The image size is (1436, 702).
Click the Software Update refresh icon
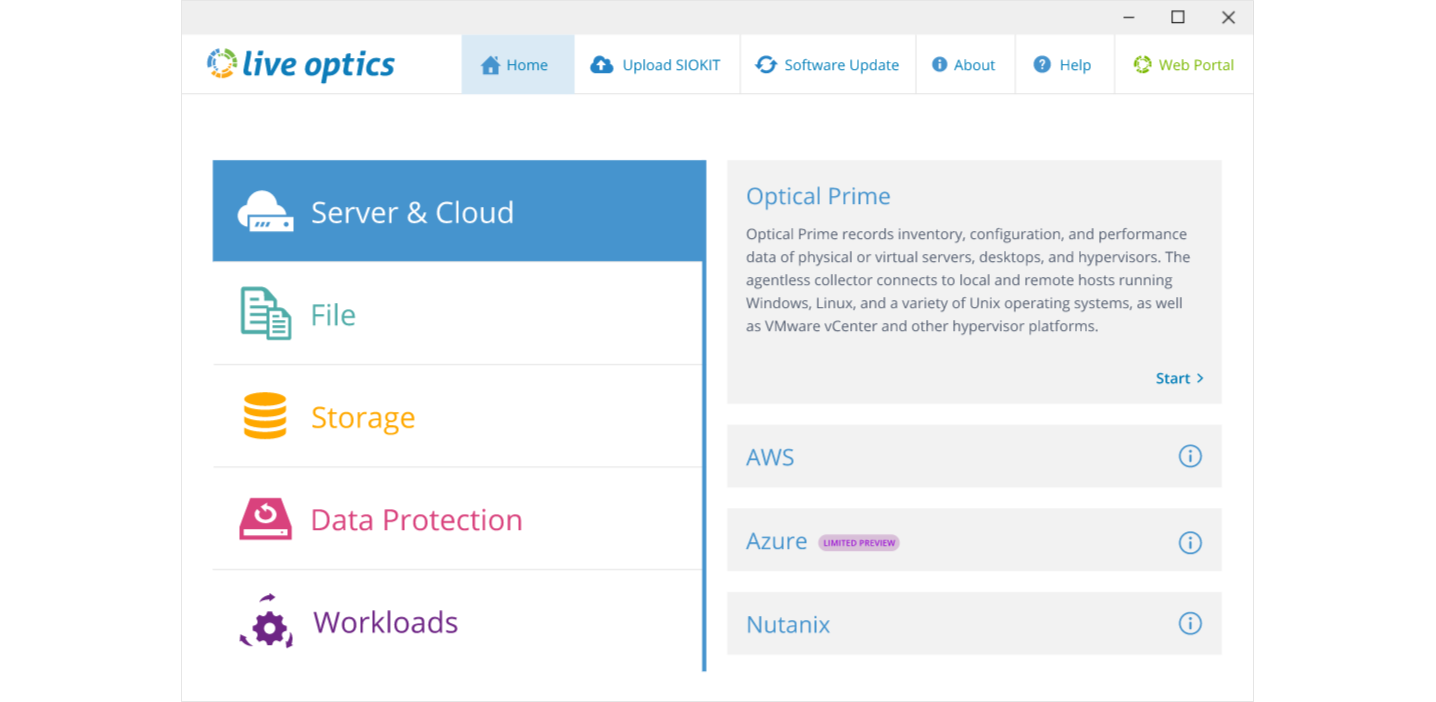[x=766, y=65]
